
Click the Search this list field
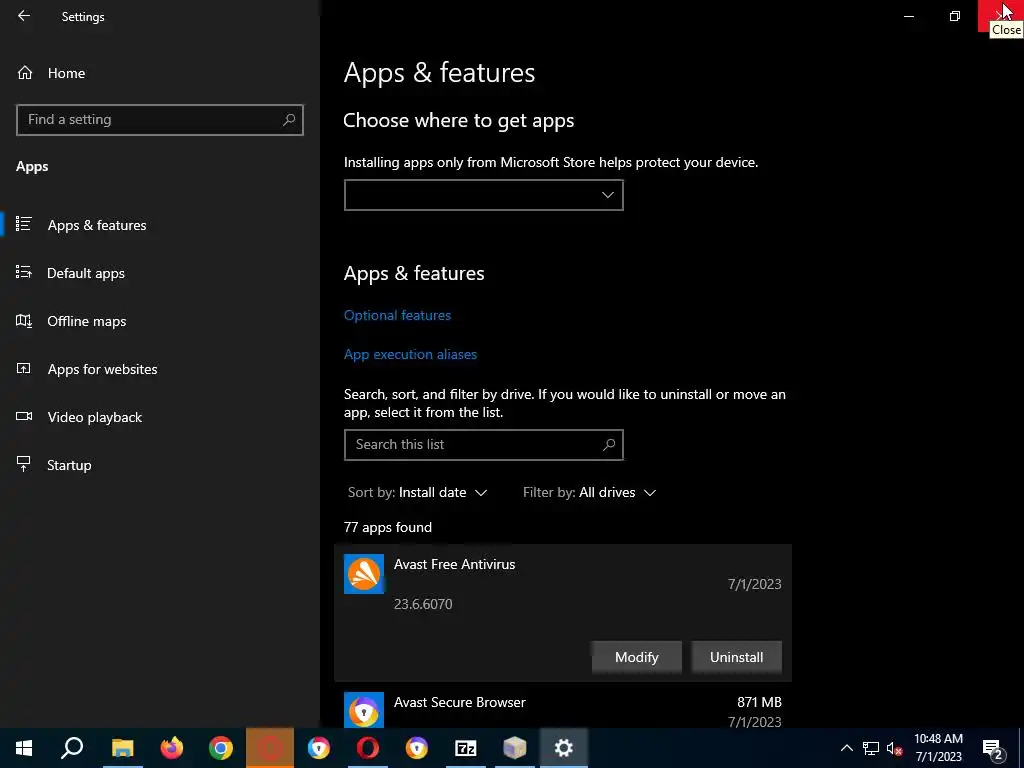(483, 445)
